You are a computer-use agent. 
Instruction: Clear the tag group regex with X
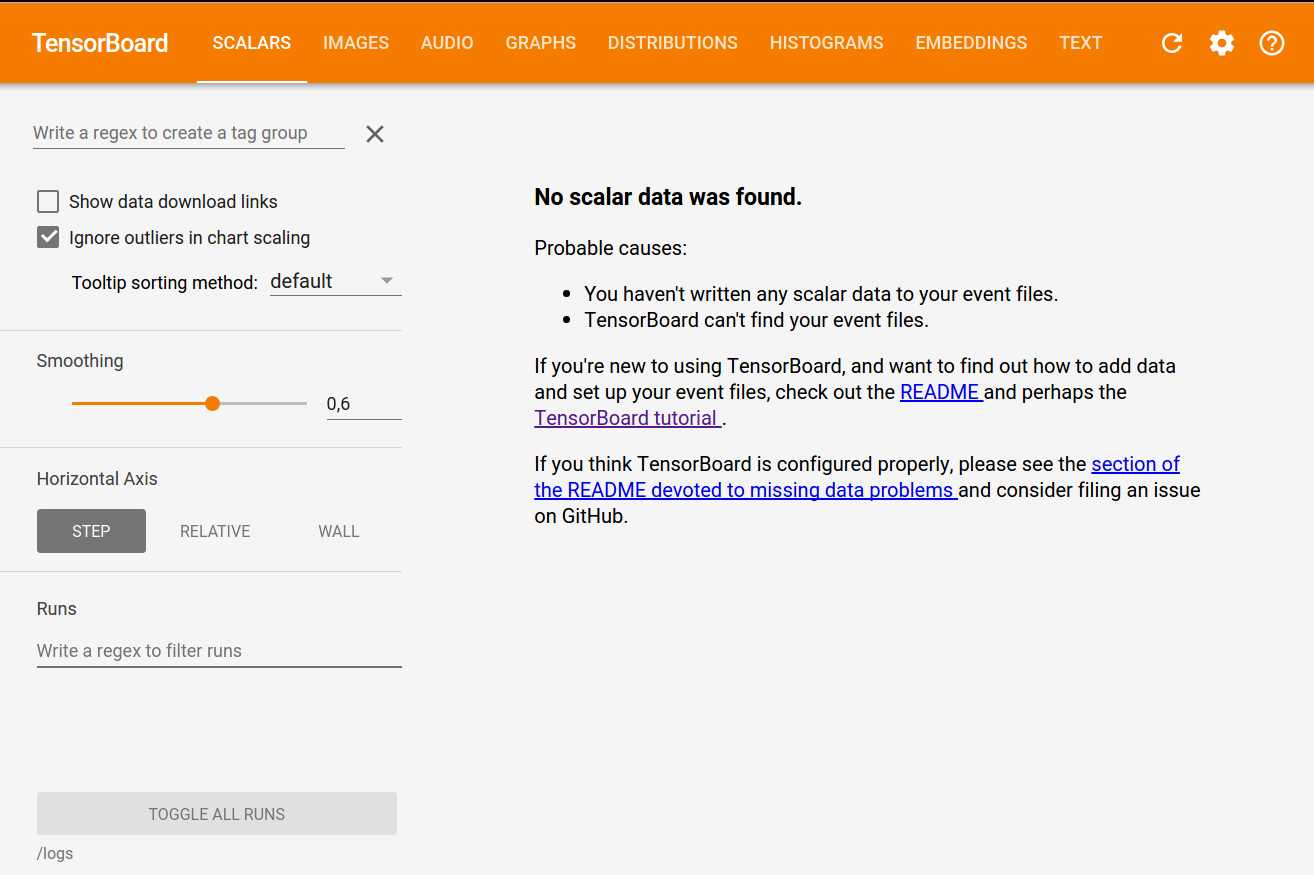(x=375, y=134)
